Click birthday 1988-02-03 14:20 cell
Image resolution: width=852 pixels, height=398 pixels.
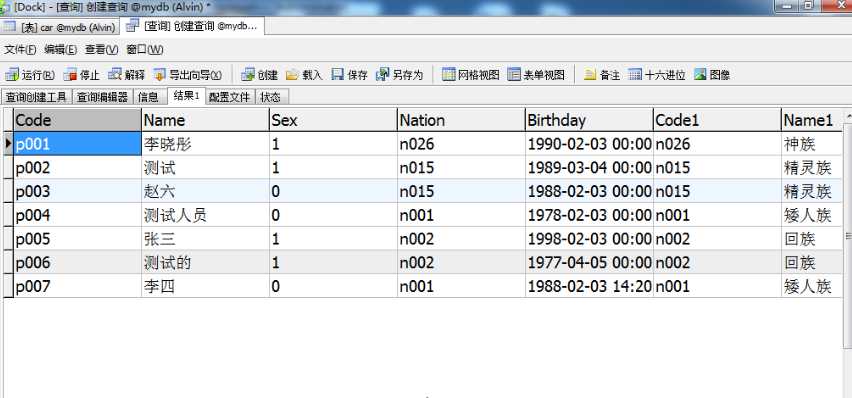tap(589, 286)
